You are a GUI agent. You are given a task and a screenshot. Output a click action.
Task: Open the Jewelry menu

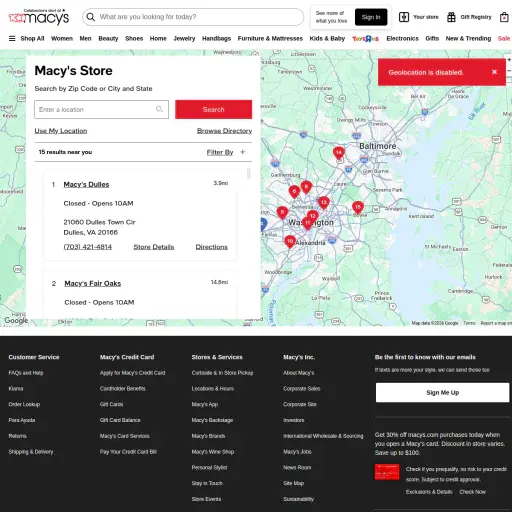coord(184,38)
